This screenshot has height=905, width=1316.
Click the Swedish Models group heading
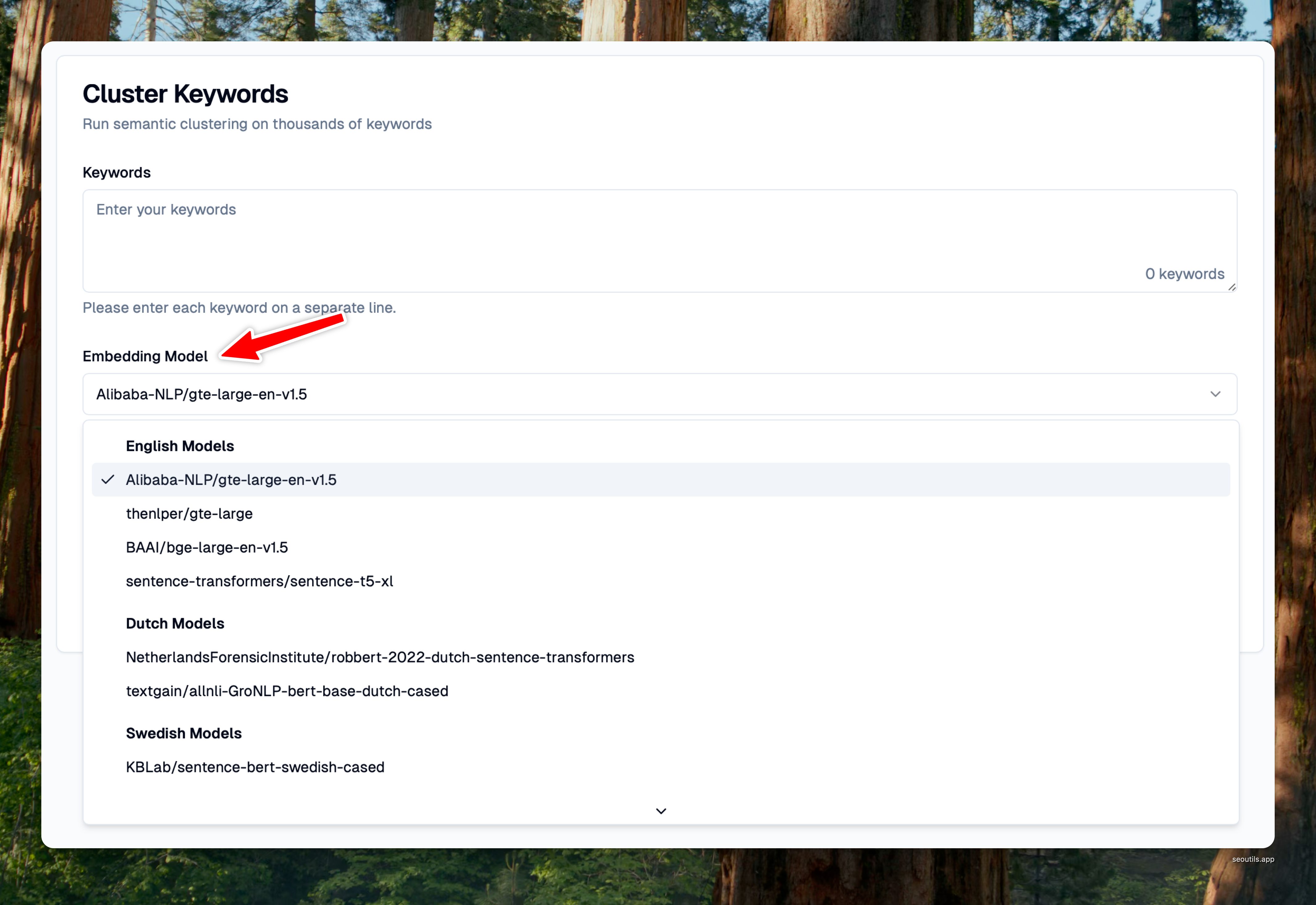tap(184, 734)
